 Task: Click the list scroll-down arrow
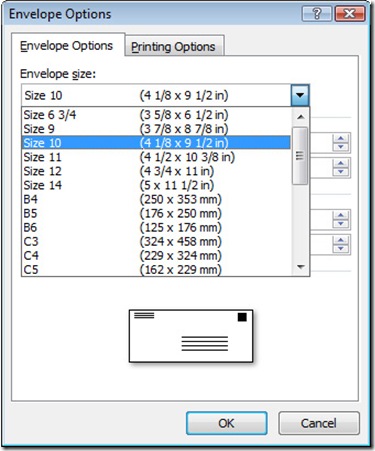pos(301,267)
